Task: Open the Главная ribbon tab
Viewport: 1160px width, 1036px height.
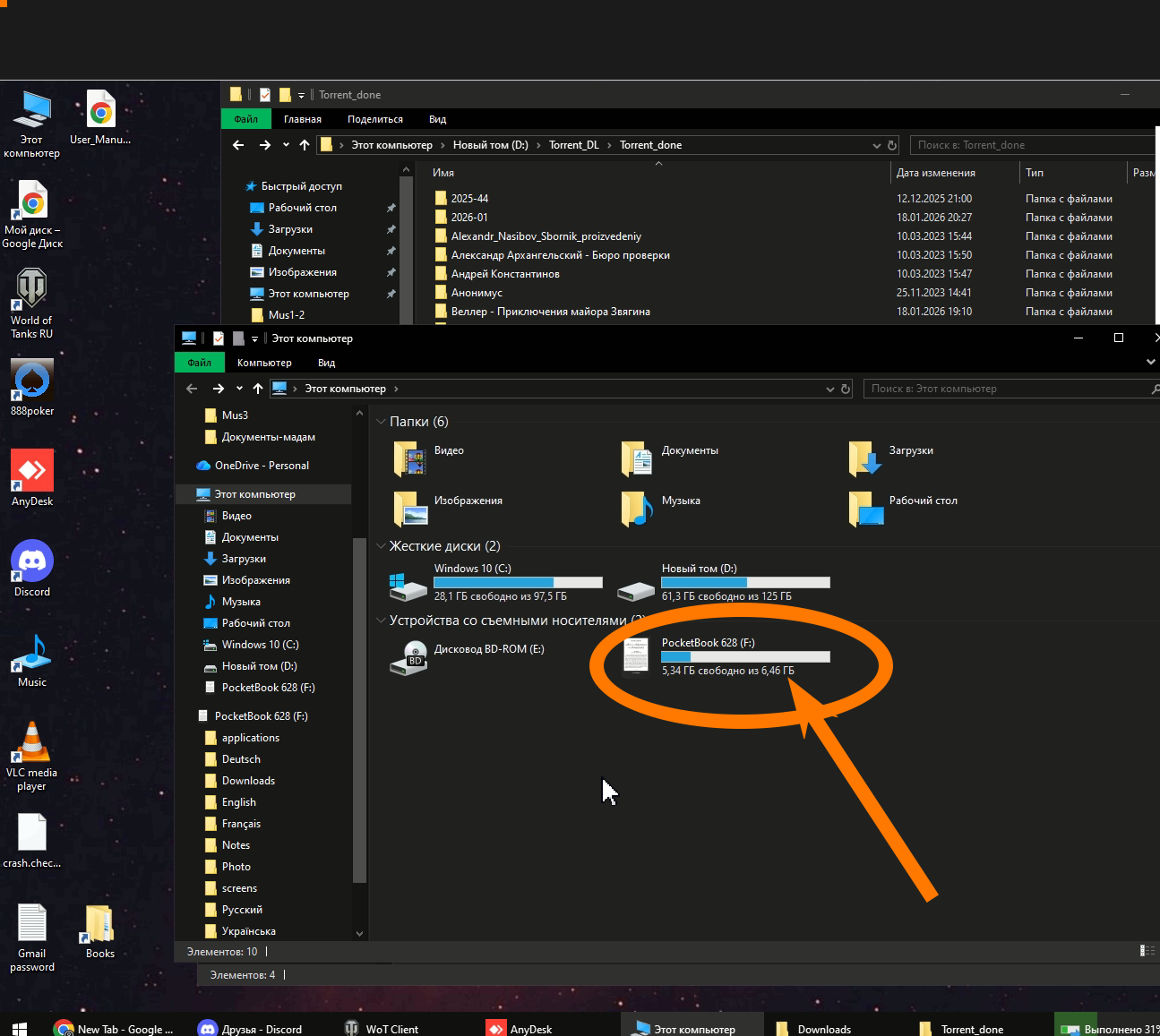Action: click(303, 119)
